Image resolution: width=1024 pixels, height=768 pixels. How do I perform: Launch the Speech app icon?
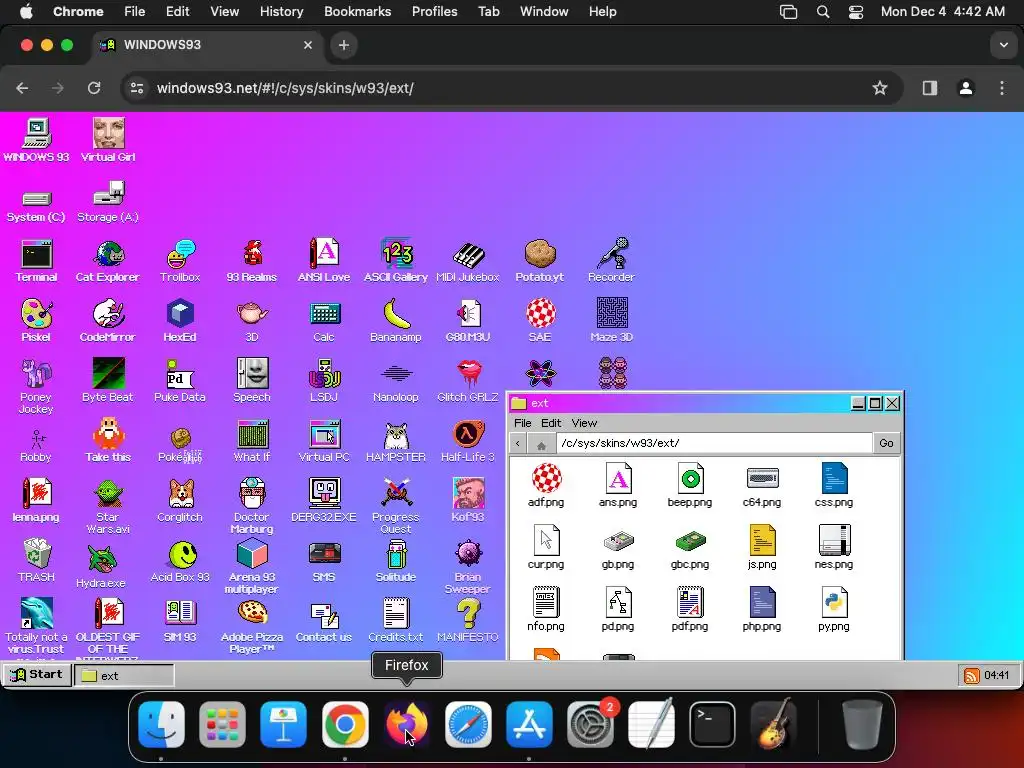252,380
